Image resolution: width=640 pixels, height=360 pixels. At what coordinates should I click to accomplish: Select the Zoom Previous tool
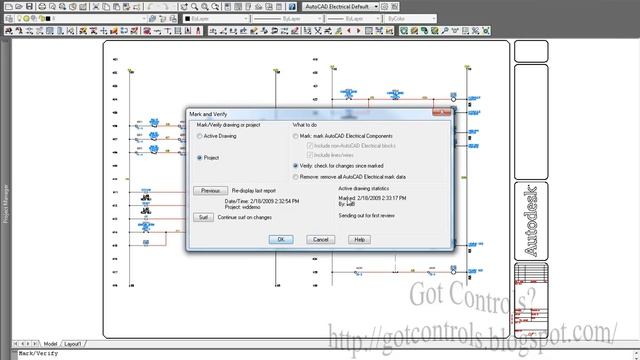point(215,7)
